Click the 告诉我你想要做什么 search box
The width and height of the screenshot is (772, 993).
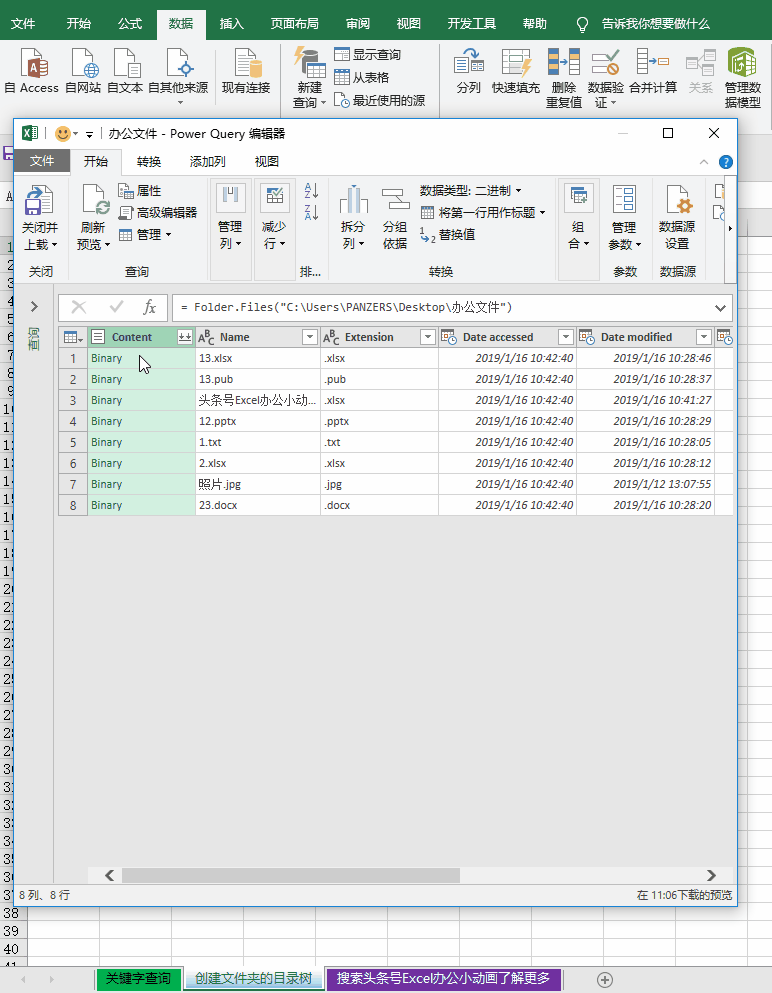click(655, 24)
